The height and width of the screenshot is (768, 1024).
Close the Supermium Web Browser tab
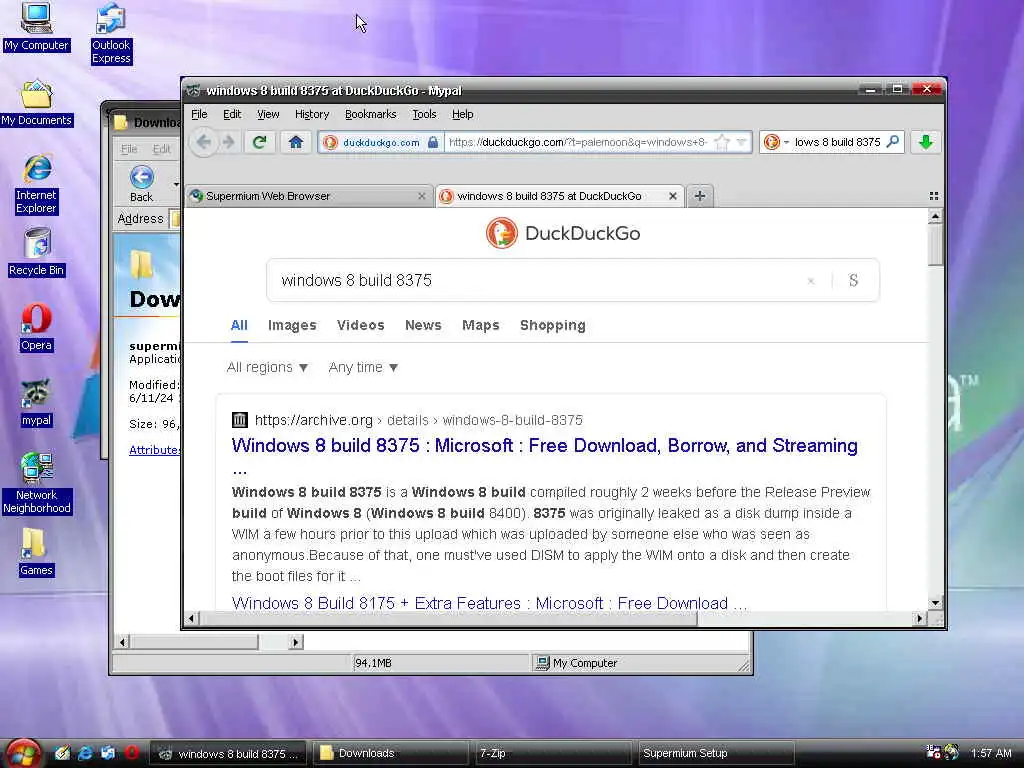tap(421, 196)
